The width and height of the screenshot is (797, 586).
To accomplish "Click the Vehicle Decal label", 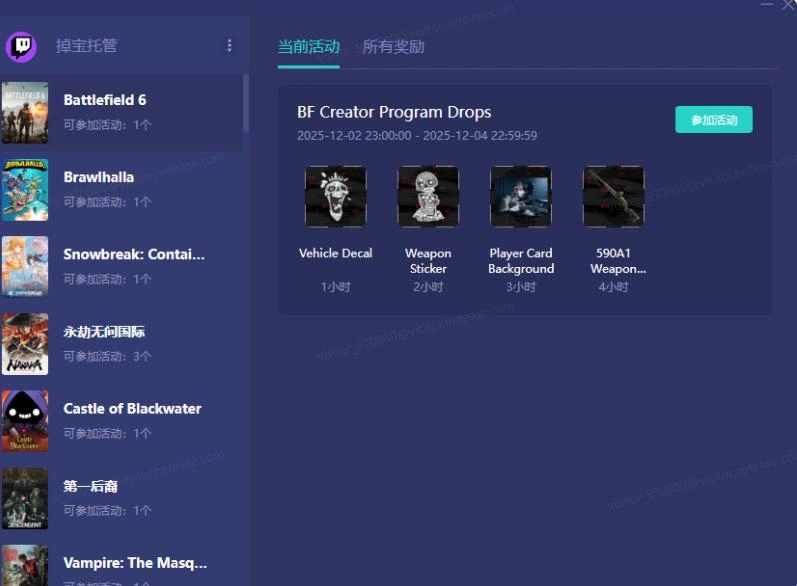I will (x=335, y=253).
